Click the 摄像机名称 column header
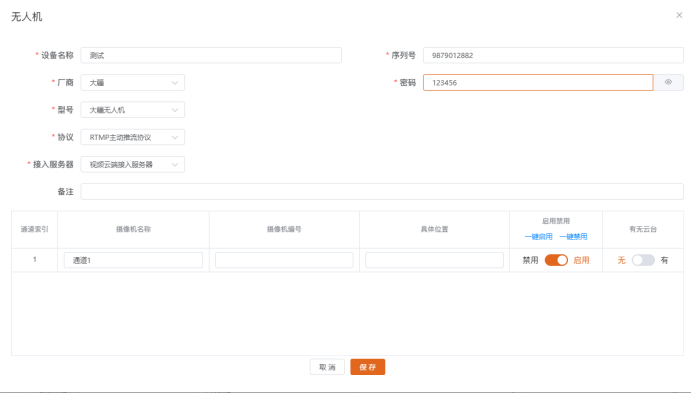Screen dimensions: 691x393 [134, 229]
